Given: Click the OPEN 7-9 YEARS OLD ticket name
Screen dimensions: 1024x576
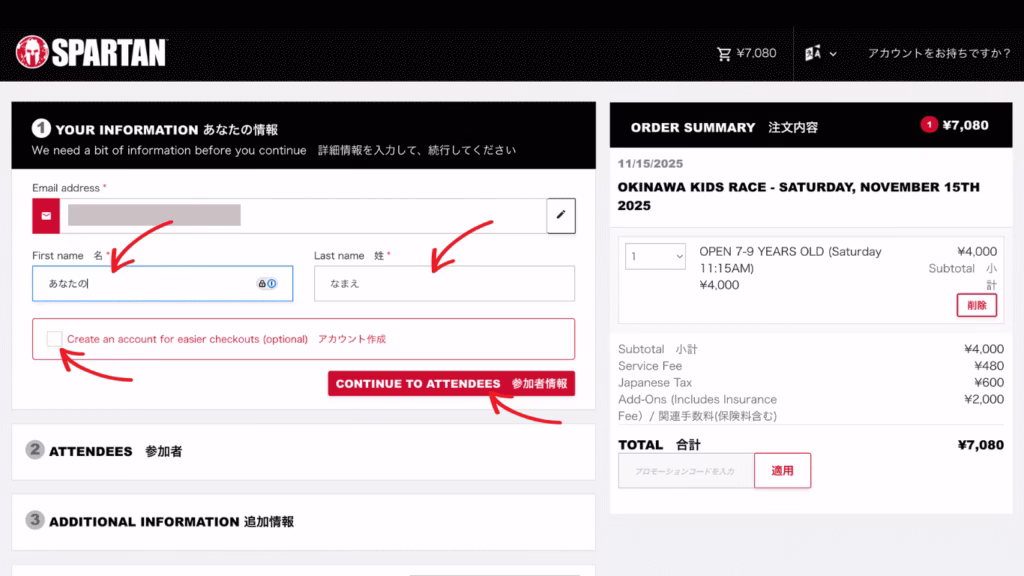Looking at the screenshot, I should click(x=790, y=260).
